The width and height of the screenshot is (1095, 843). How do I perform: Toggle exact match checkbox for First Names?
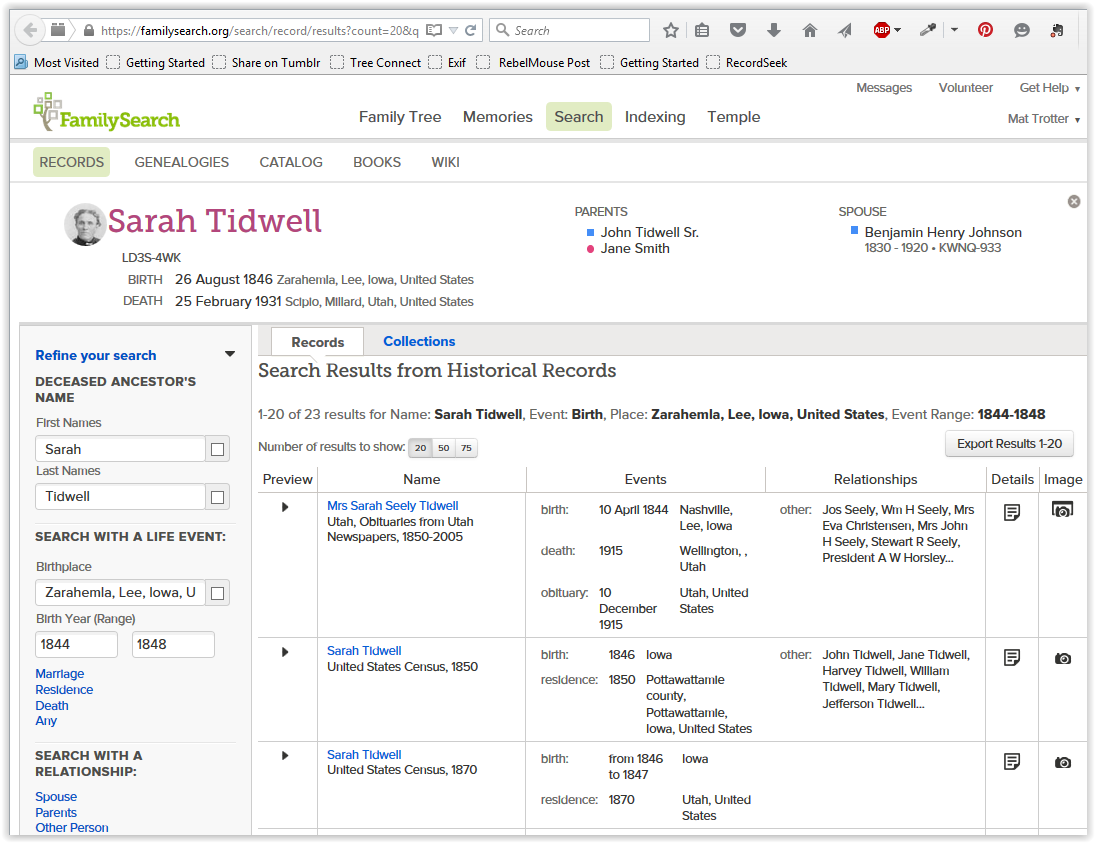(x=217, y=449)
